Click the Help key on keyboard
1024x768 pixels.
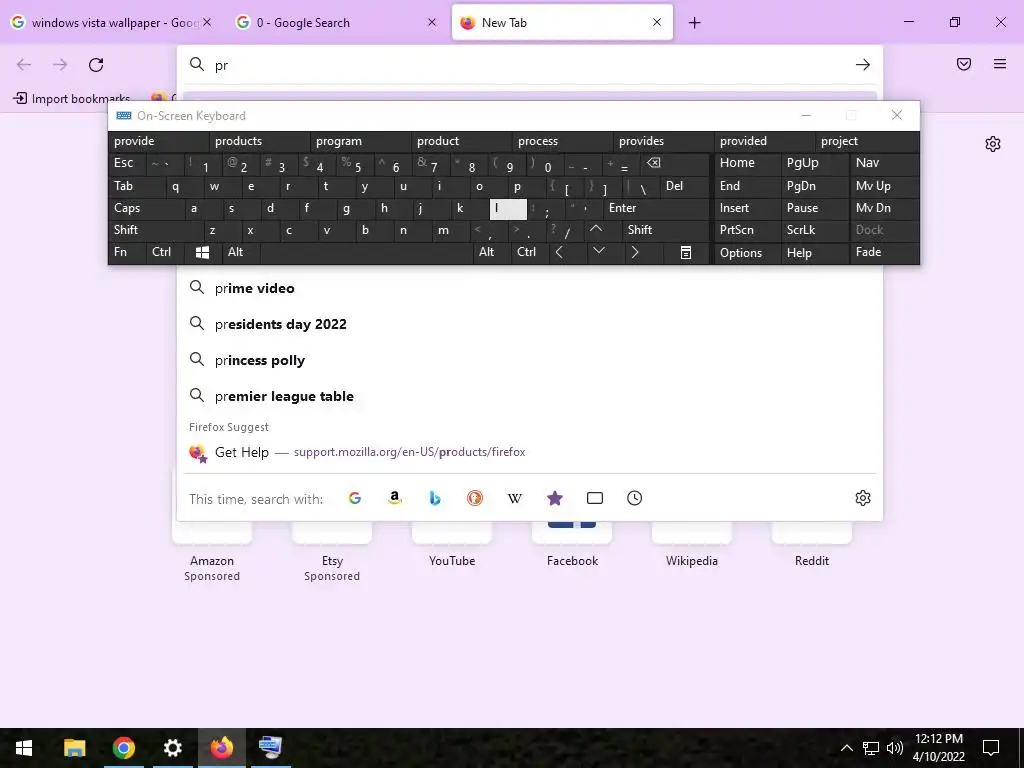point(814,253)
